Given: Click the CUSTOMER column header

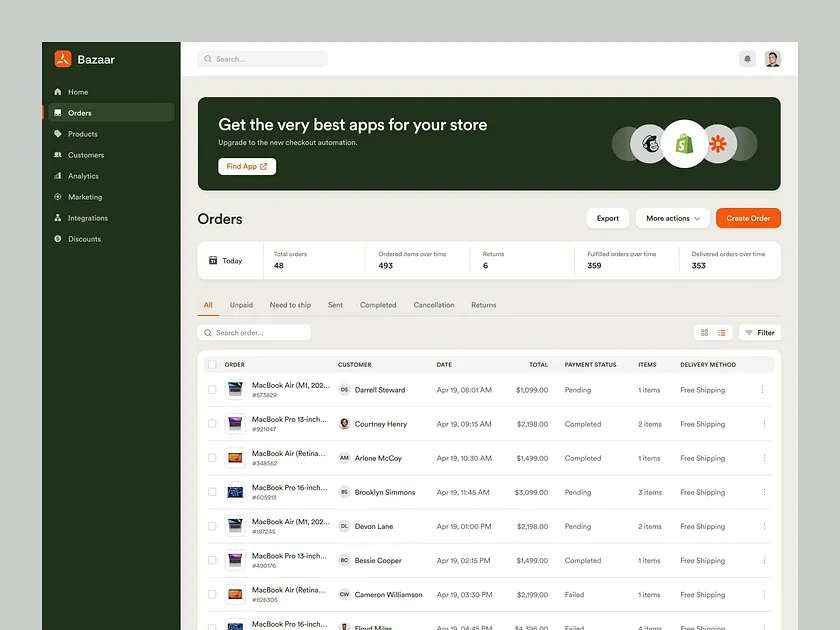Looking at the screenshot, I should [x=354, y=364].
